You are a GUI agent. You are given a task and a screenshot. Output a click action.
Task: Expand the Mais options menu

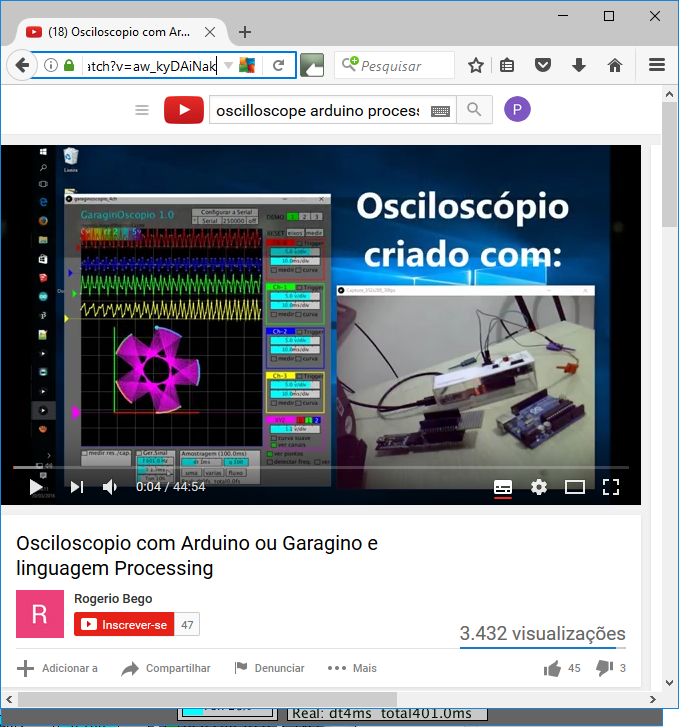coord(352,668)
